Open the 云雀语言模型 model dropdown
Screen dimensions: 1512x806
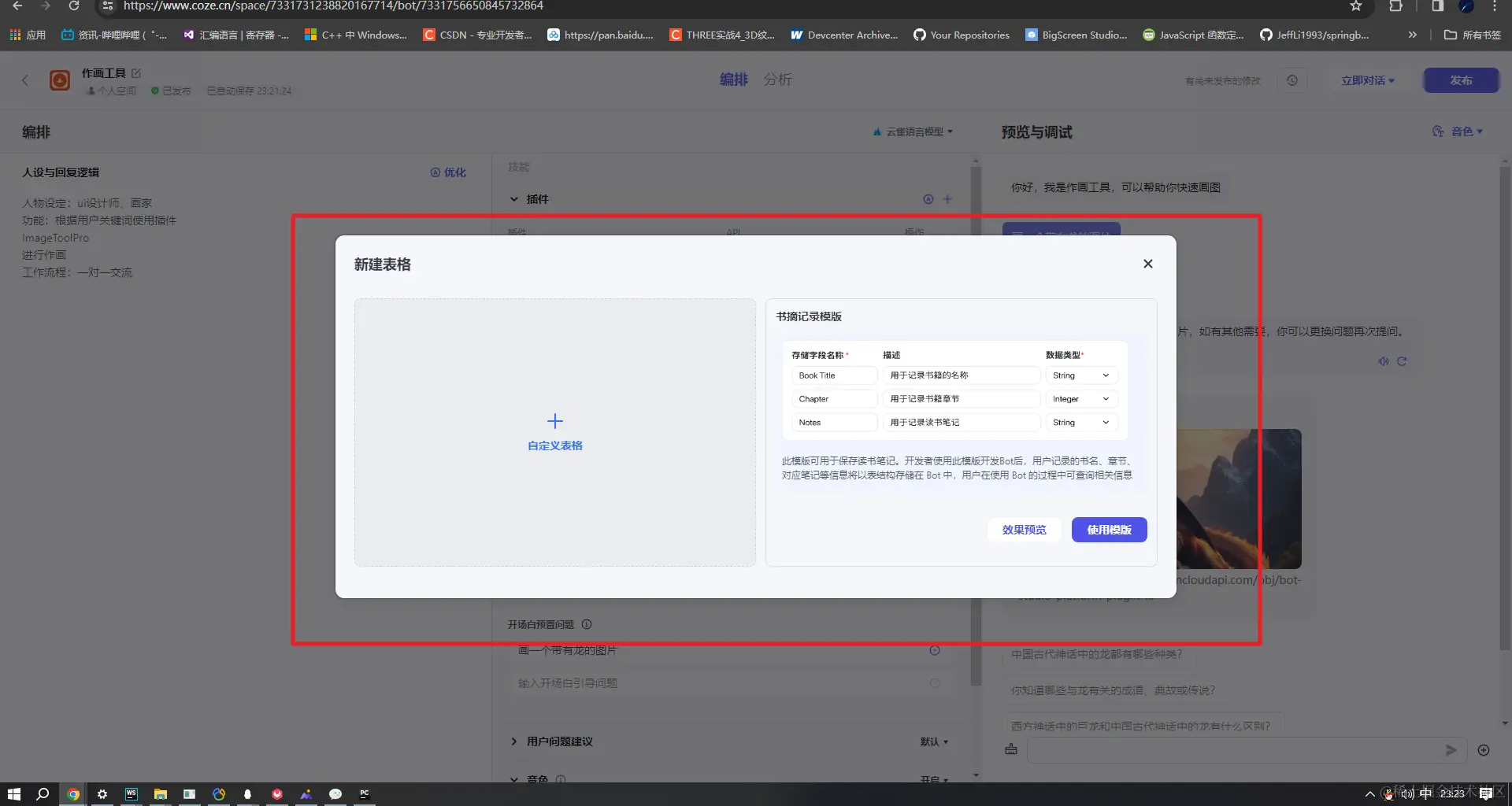click(913, 132)
